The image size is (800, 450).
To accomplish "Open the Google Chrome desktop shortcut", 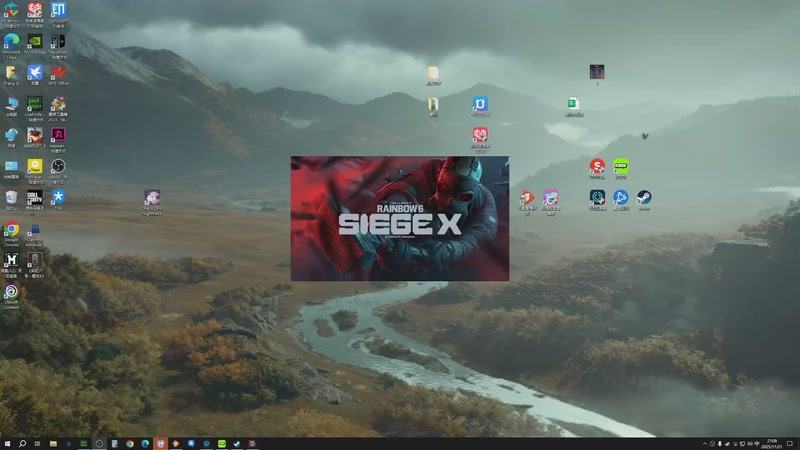I will (11, 229).
